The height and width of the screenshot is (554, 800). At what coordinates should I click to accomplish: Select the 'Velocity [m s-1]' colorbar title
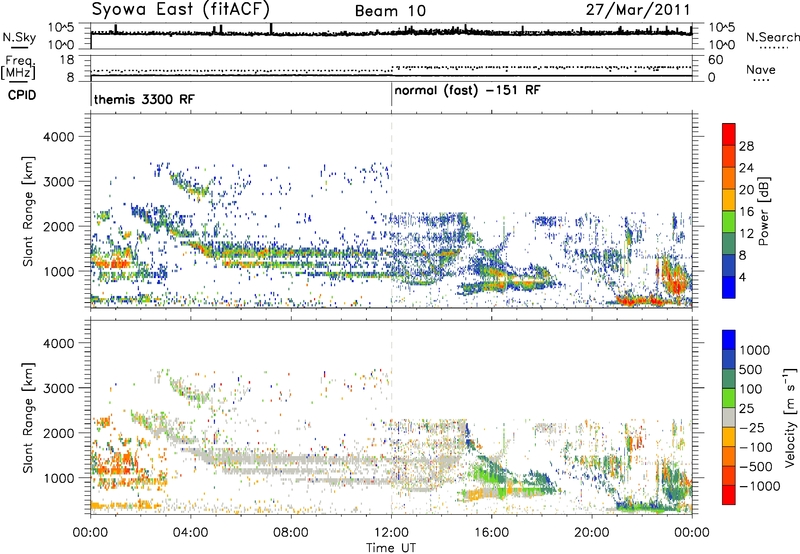coord(791,417)
